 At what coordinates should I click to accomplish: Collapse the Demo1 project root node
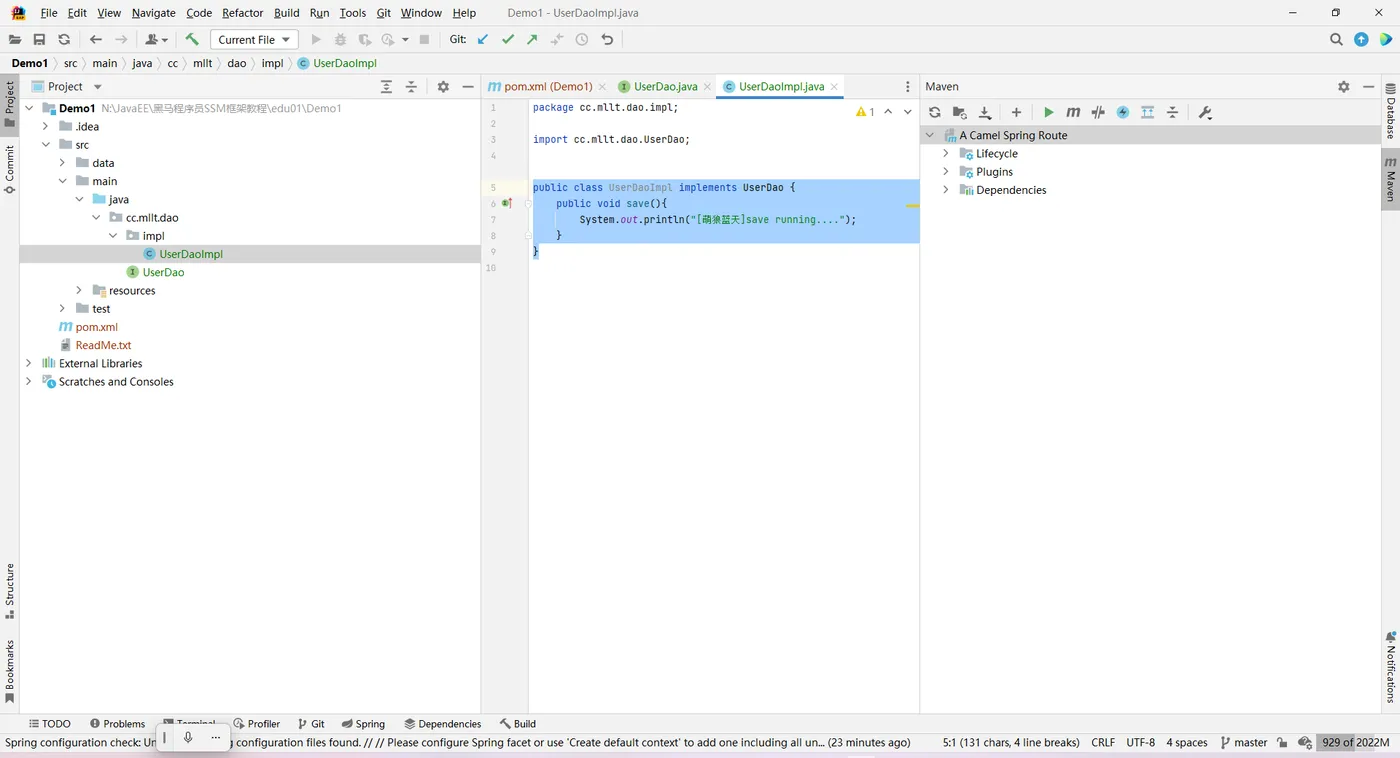29,108
